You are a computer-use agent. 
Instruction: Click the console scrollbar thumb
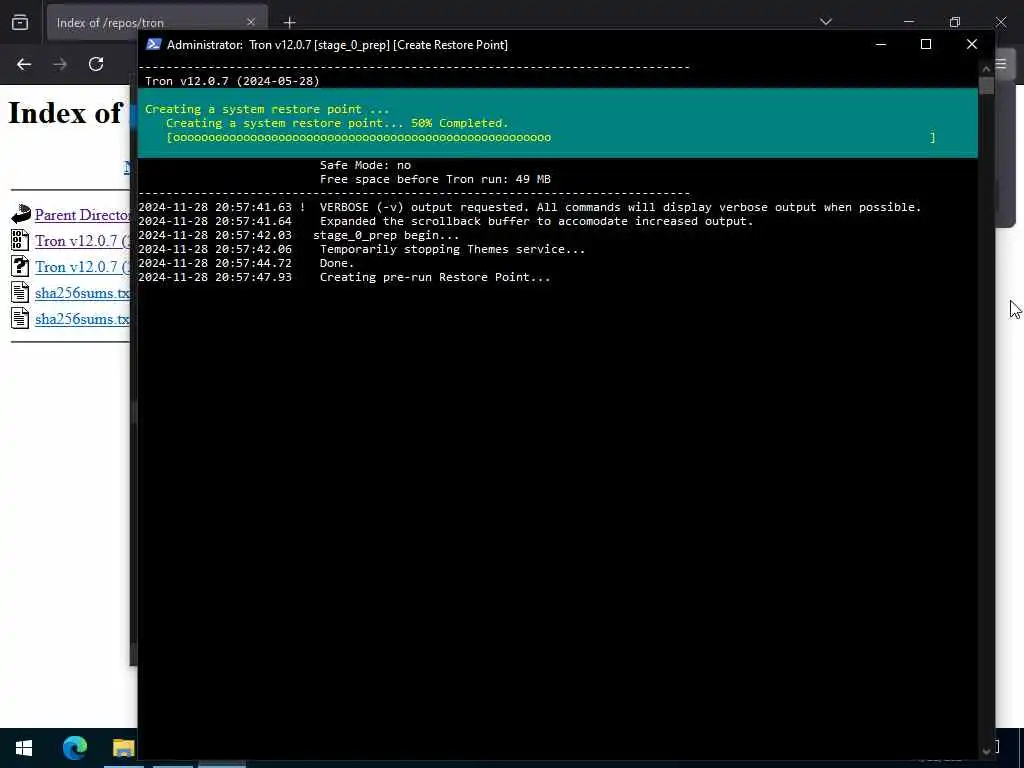(x=986, y=86)
